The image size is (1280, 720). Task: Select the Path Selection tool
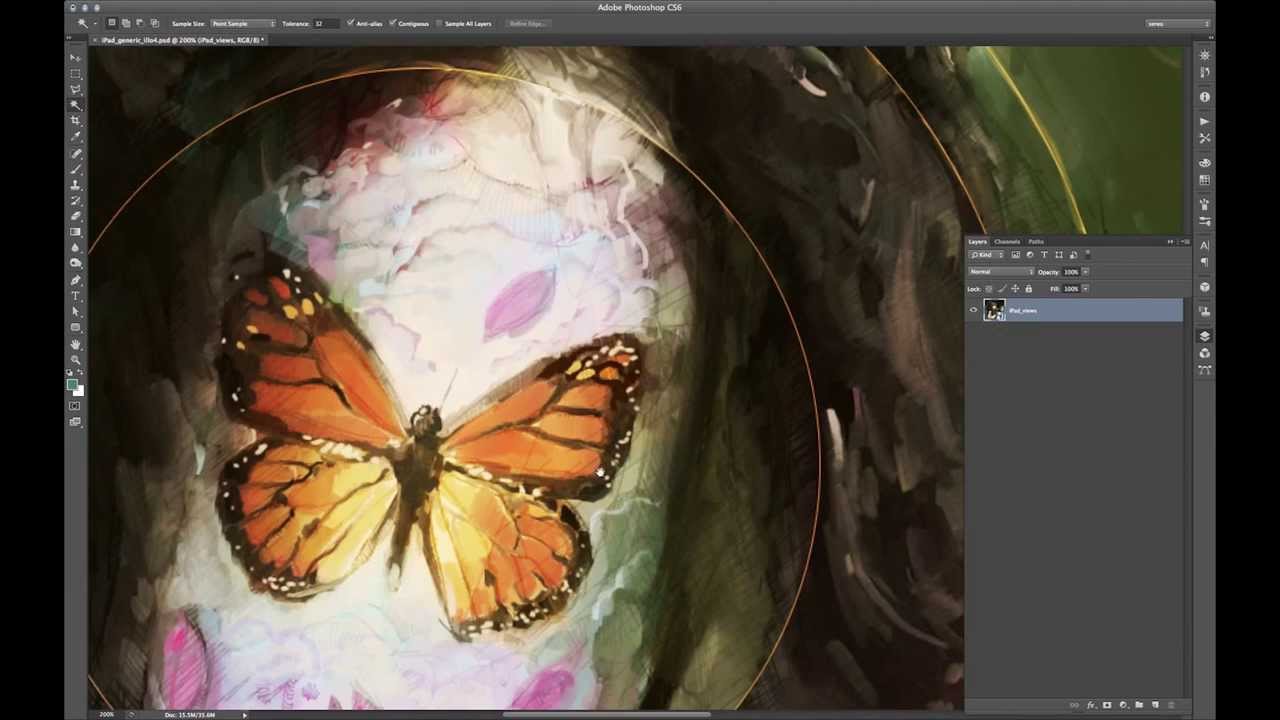[x=75, y=312]
